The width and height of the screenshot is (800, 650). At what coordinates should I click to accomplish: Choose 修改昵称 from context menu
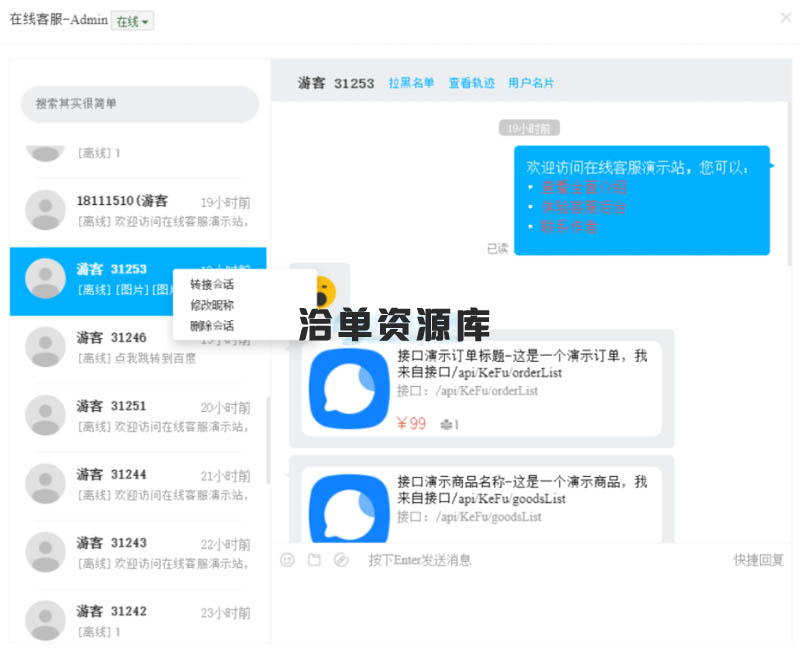pos(212,305)
